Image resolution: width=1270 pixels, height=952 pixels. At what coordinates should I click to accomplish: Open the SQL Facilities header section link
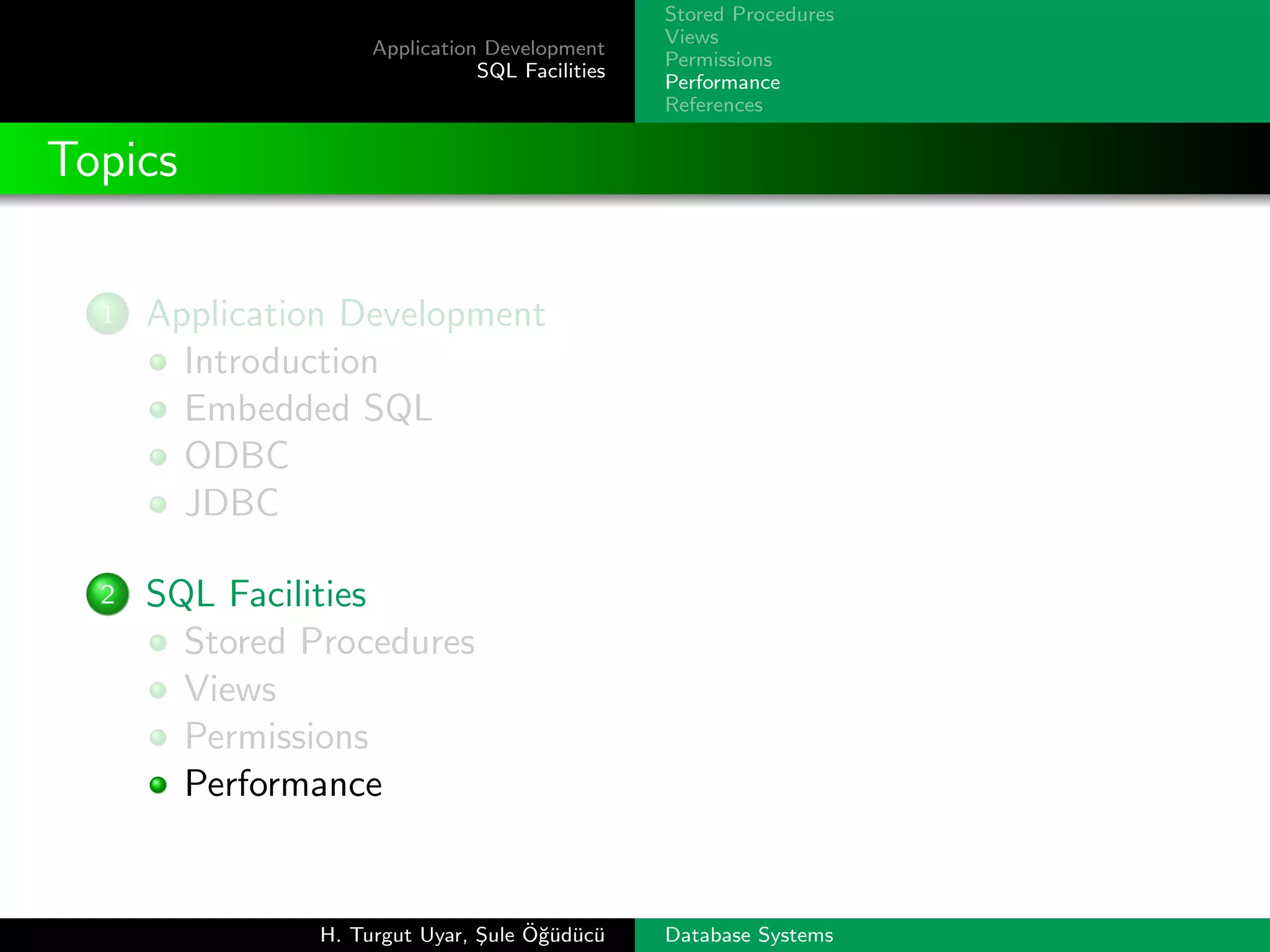click(541, 71)
